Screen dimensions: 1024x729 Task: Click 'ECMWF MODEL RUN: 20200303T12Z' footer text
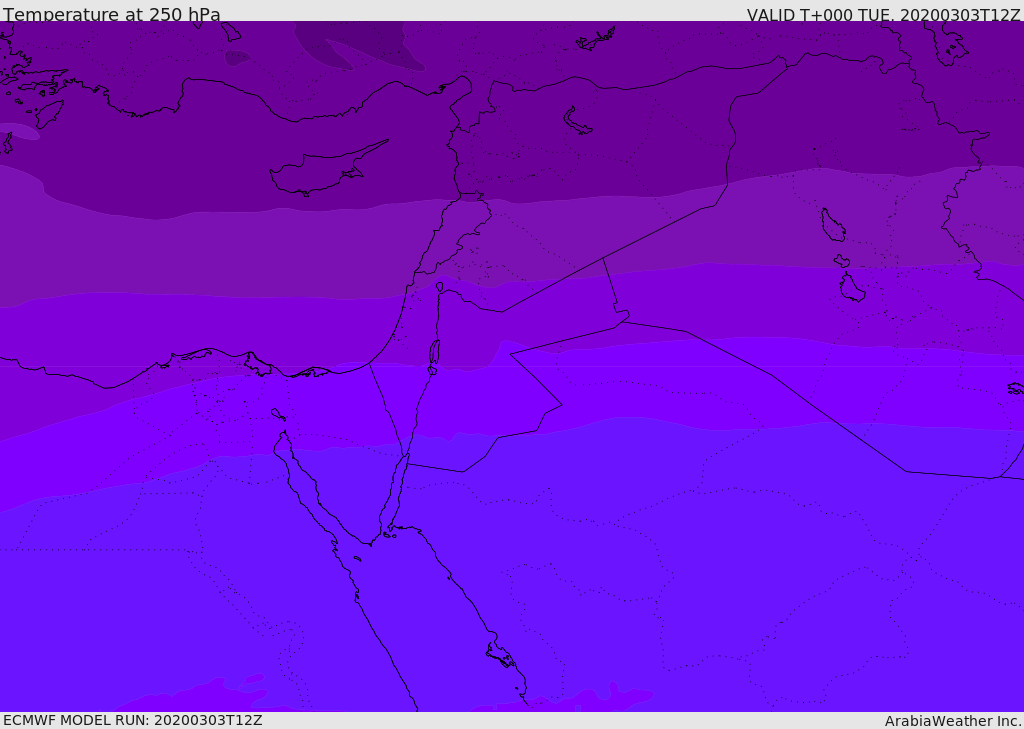coord(133,720)
